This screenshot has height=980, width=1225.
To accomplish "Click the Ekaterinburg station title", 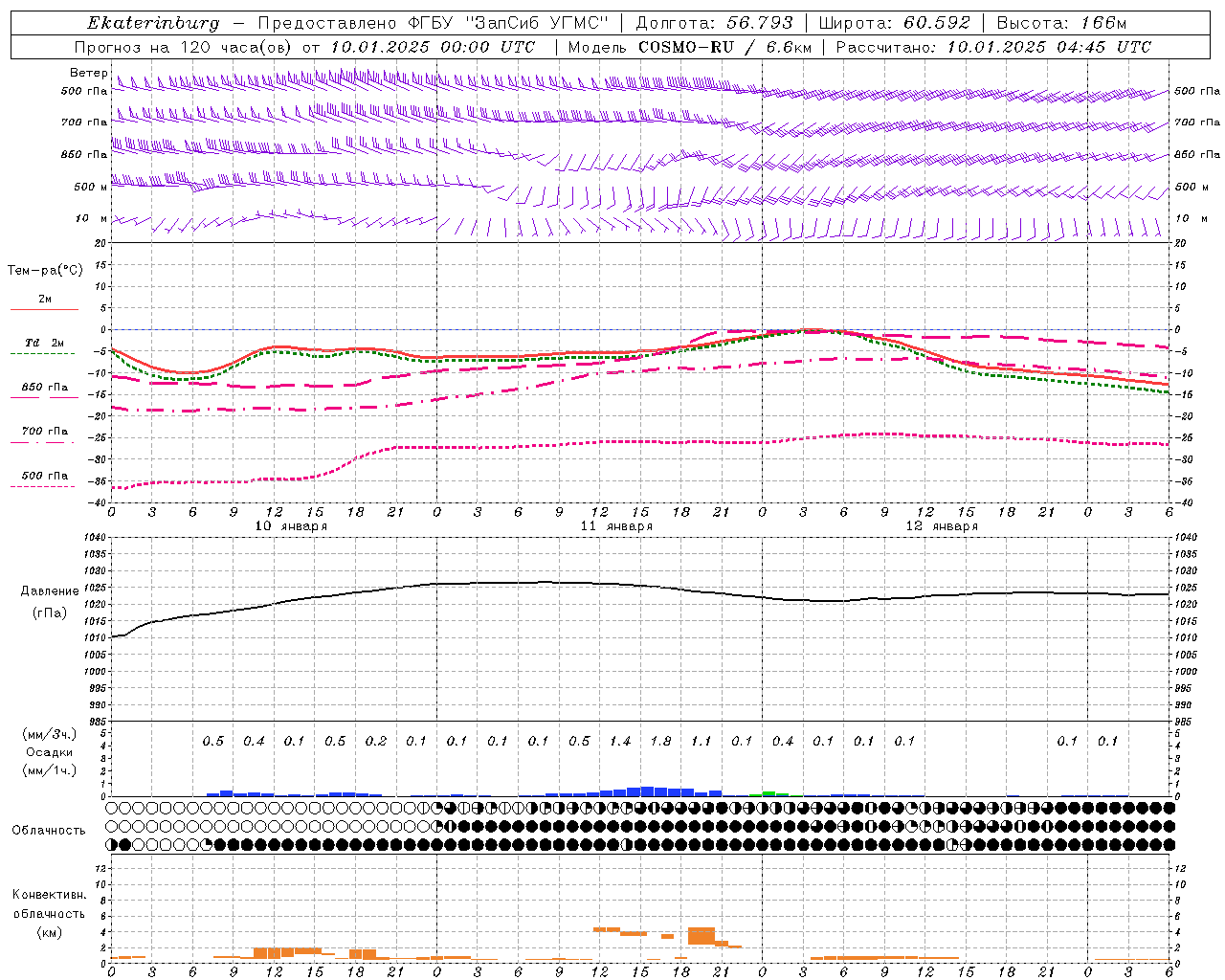I will click(153, 23).
